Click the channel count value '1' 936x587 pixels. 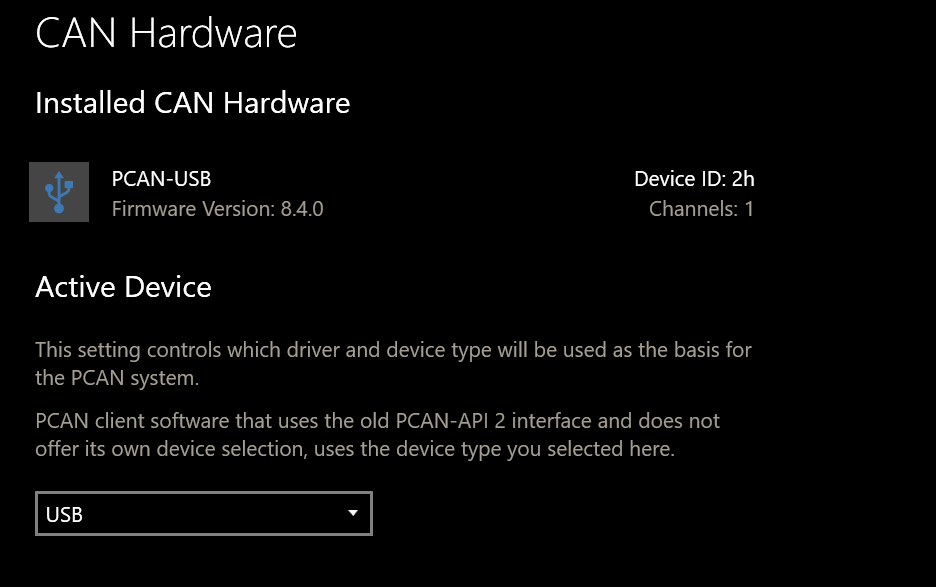pyautogui.click(x=749, y=209)
